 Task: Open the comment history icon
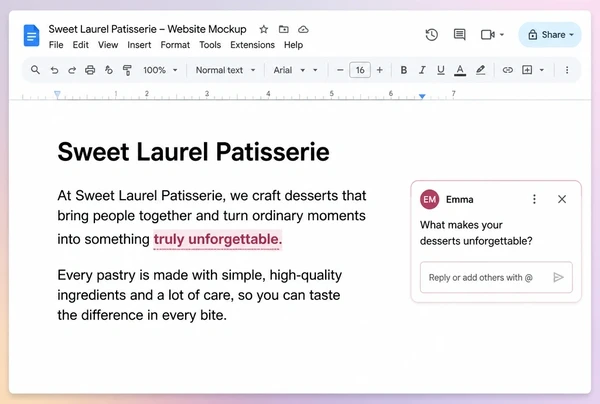click(460, 35)
